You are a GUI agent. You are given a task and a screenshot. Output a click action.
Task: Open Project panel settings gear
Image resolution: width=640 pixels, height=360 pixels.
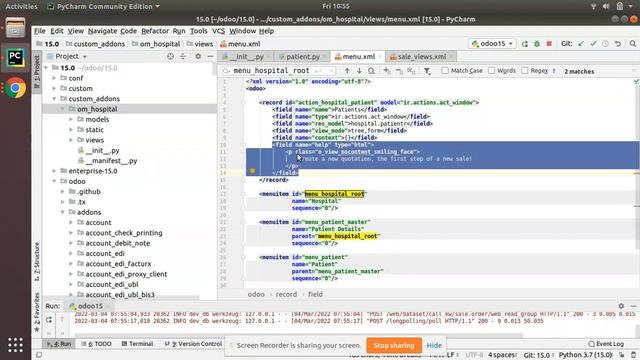coord(198,56)
